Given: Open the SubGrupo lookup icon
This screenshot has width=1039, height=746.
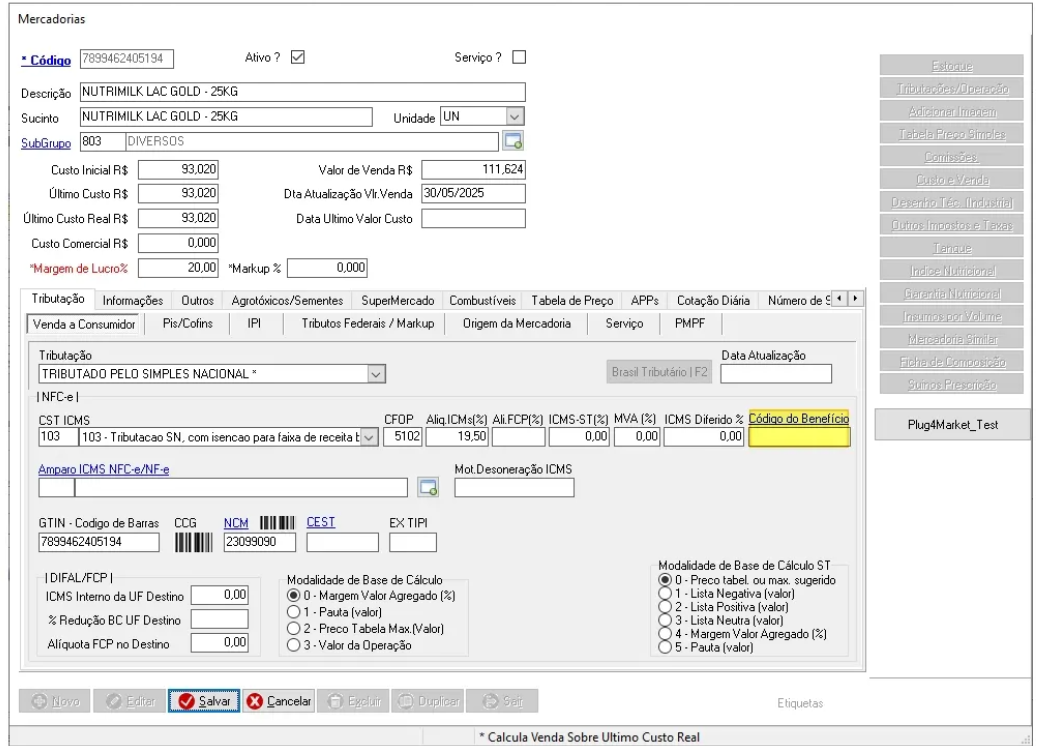Looking at the screenshot, I should pos(513,141).
